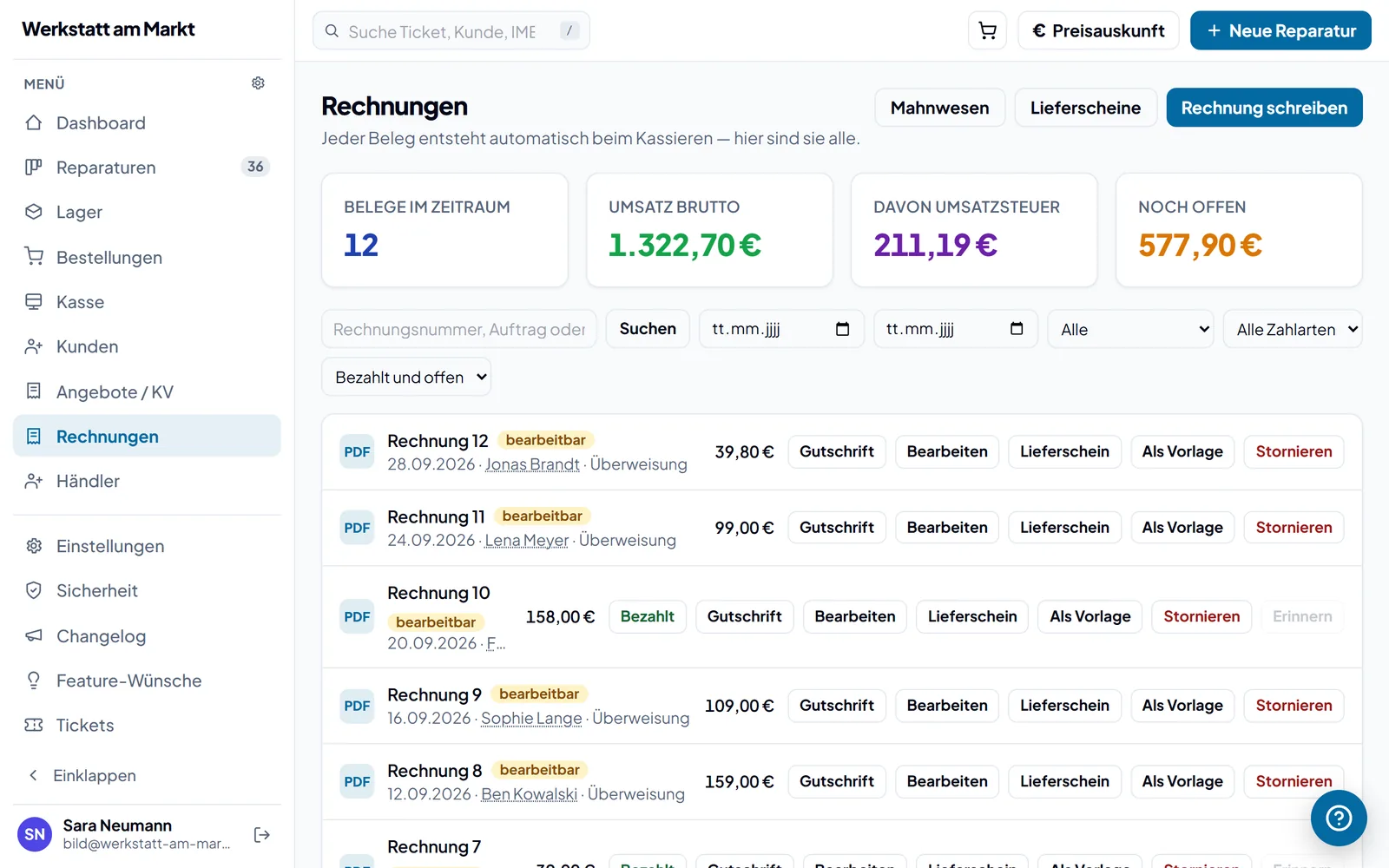View the Changelog

pos(147,636)
